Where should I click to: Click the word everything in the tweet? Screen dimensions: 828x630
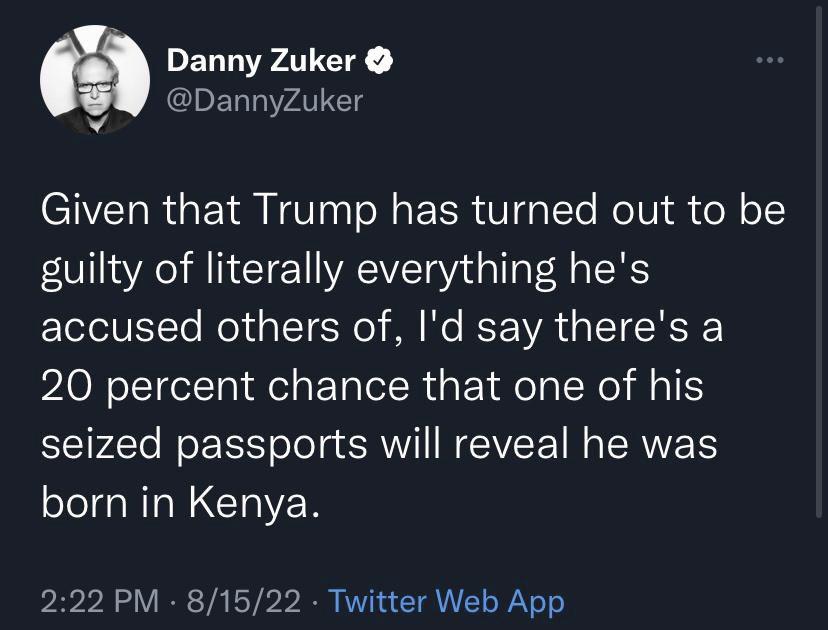[456, 270]
